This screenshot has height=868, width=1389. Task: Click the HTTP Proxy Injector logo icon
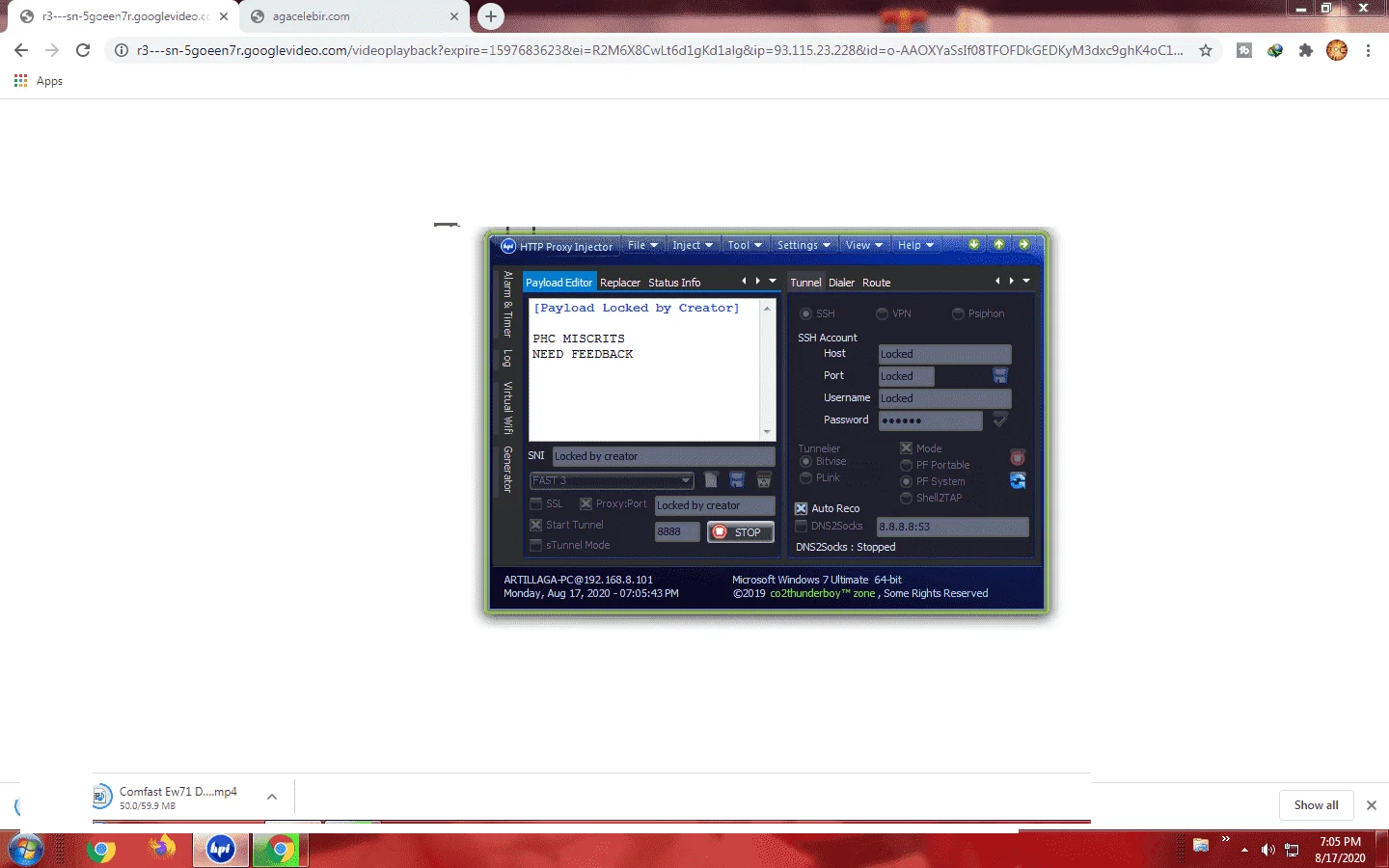pyautogui.click(x=508, y=246)
